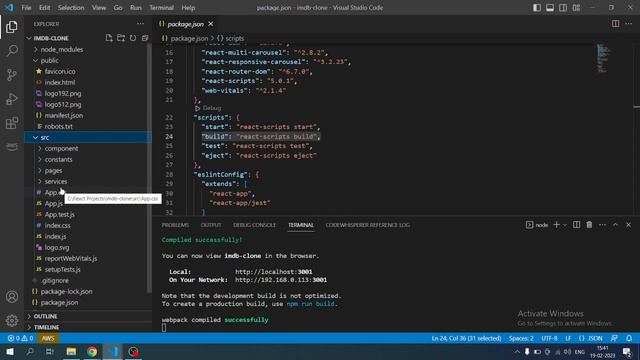Change Spaces: 2 indentation setting

click(x=521, y=338)
